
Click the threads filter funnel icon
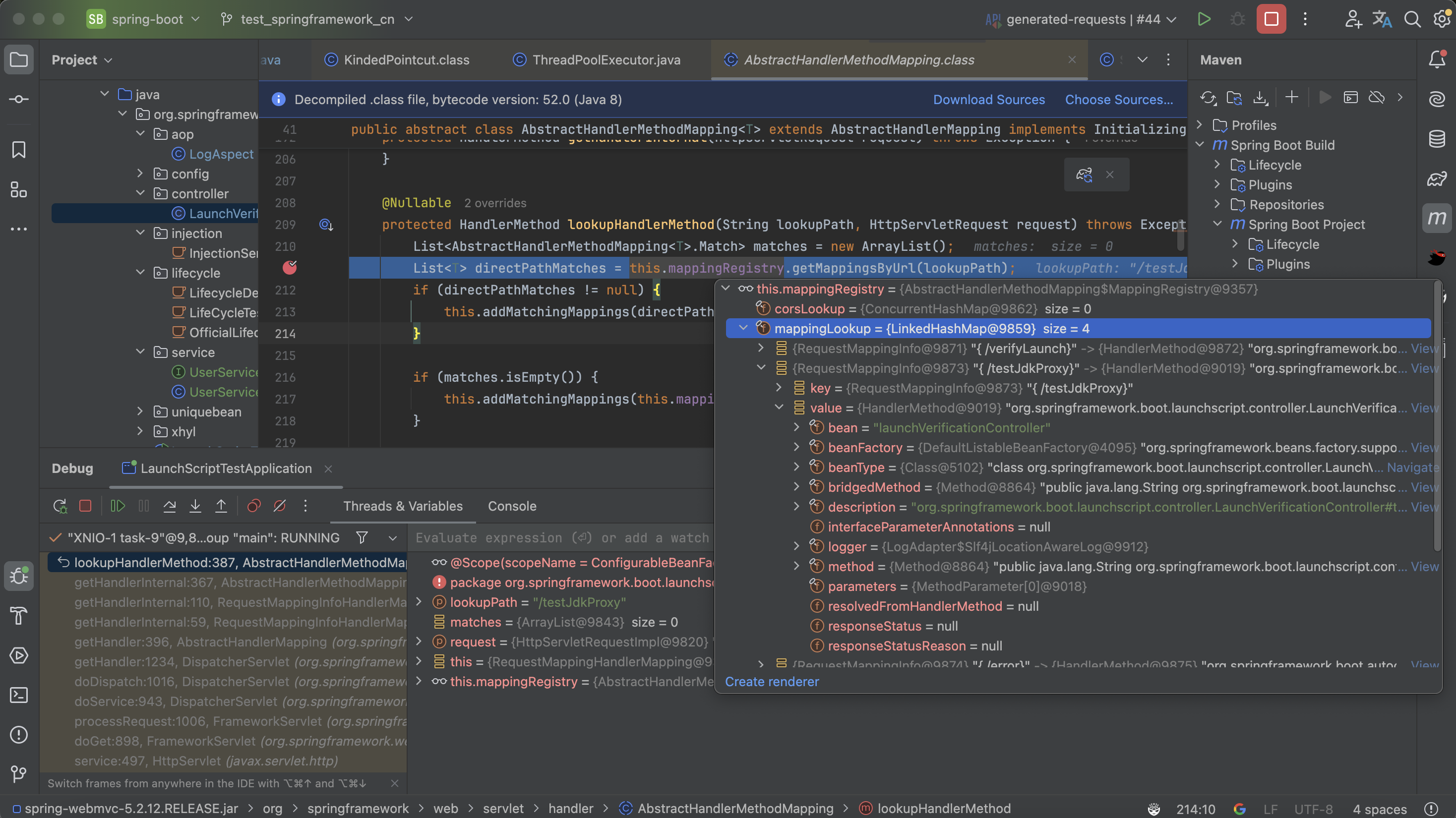tap(363, 538)
